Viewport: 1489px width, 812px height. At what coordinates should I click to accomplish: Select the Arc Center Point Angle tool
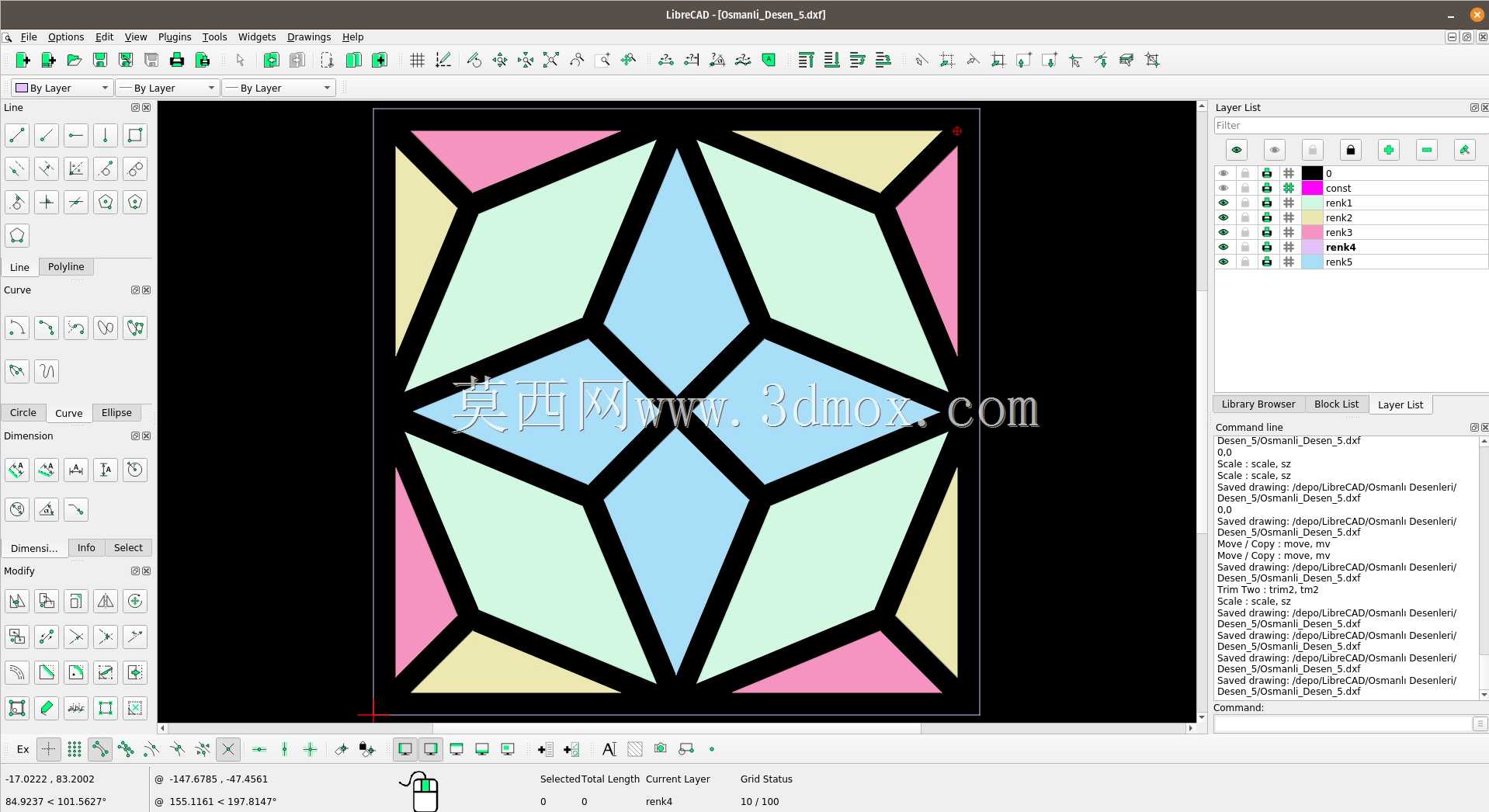tap(17, 328)
